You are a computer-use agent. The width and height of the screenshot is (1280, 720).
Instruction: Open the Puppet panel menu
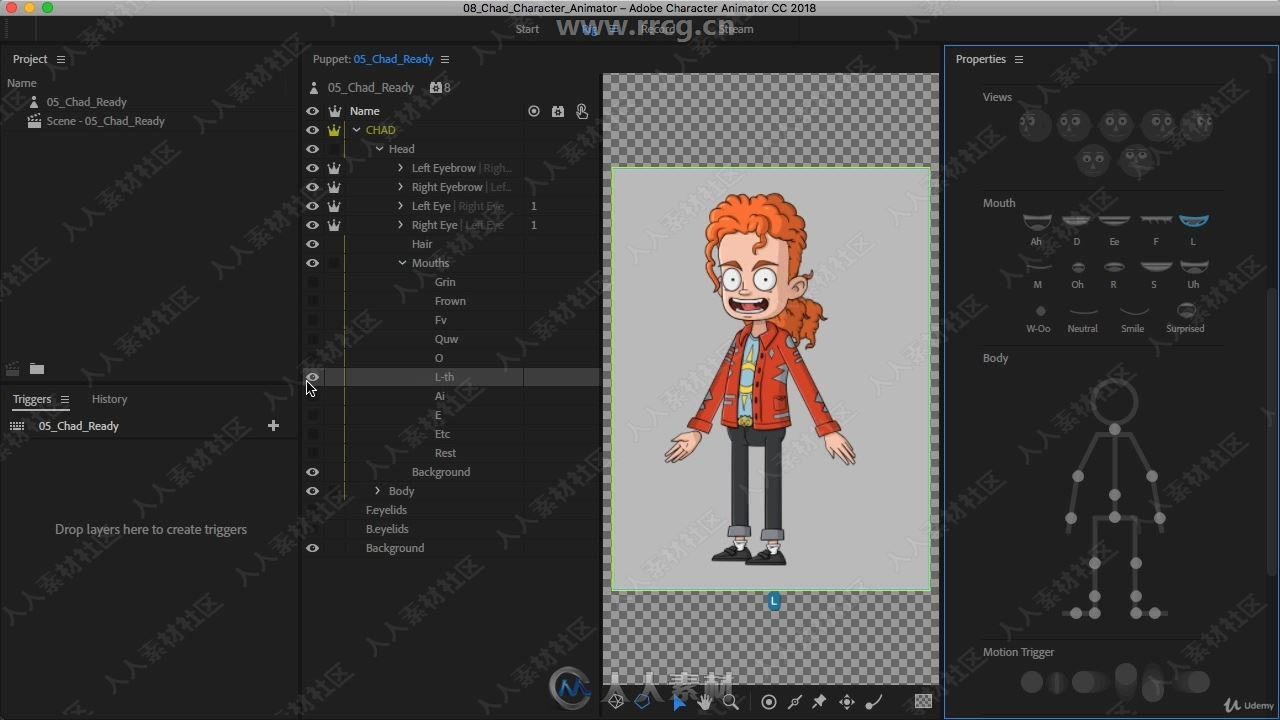pos(445,59)
